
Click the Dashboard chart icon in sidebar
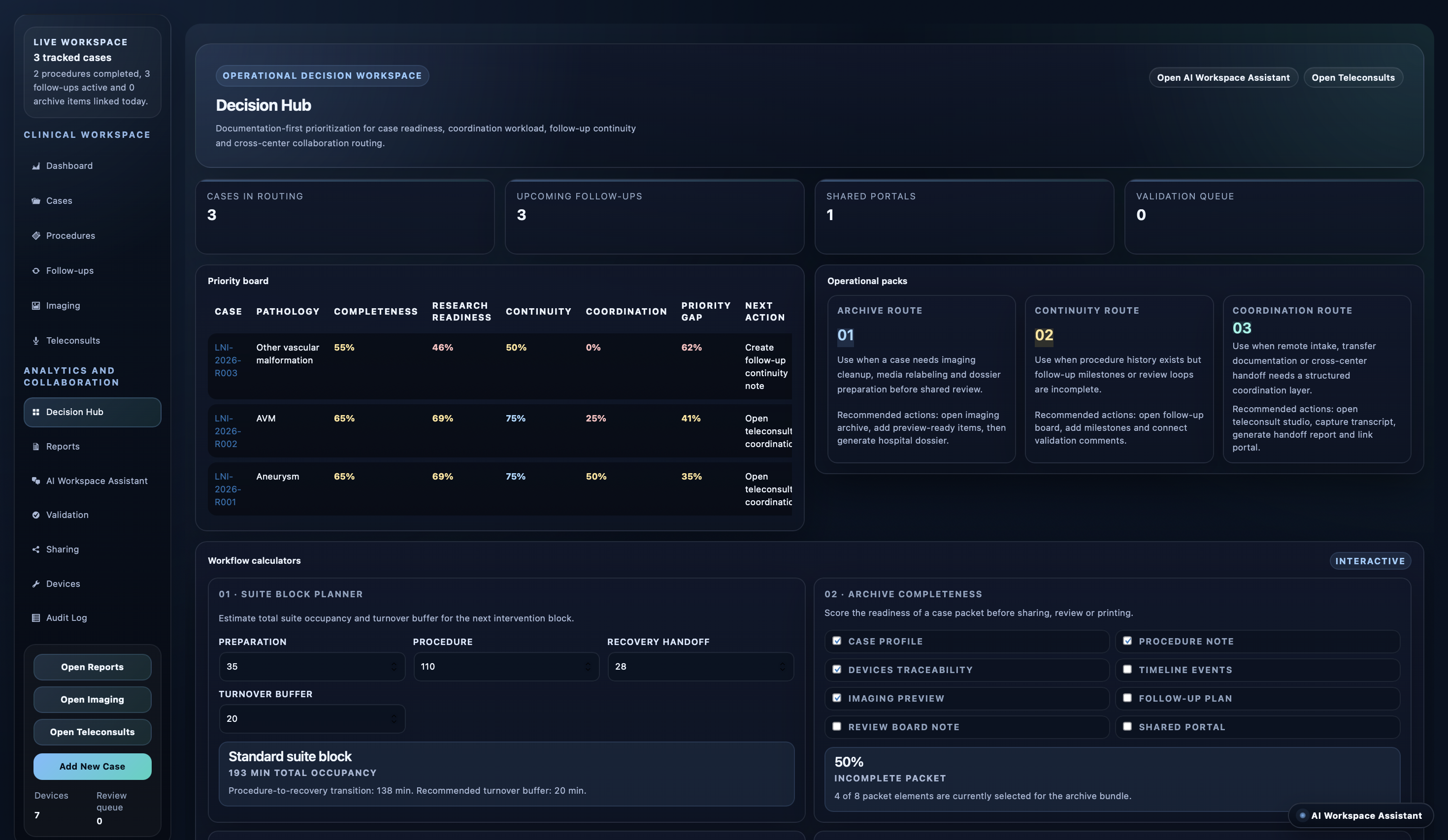point(35,166)
